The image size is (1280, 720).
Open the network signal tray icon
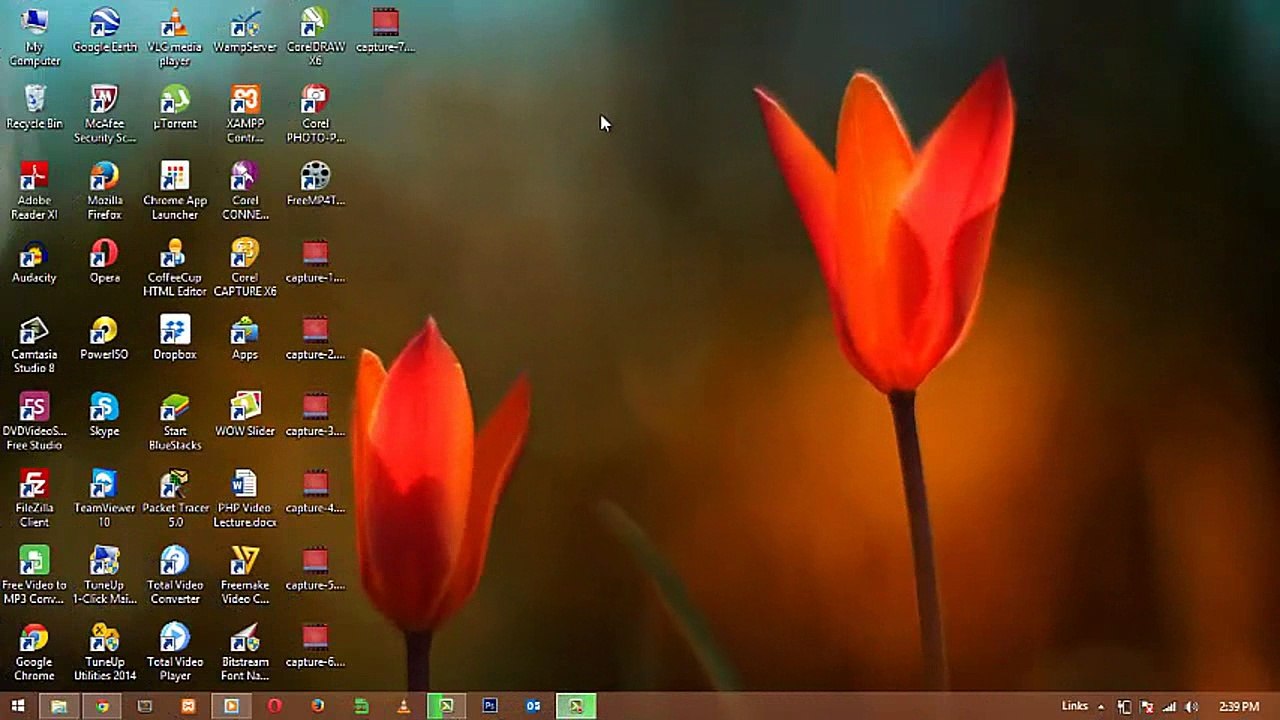click(x=1169, y=707)
